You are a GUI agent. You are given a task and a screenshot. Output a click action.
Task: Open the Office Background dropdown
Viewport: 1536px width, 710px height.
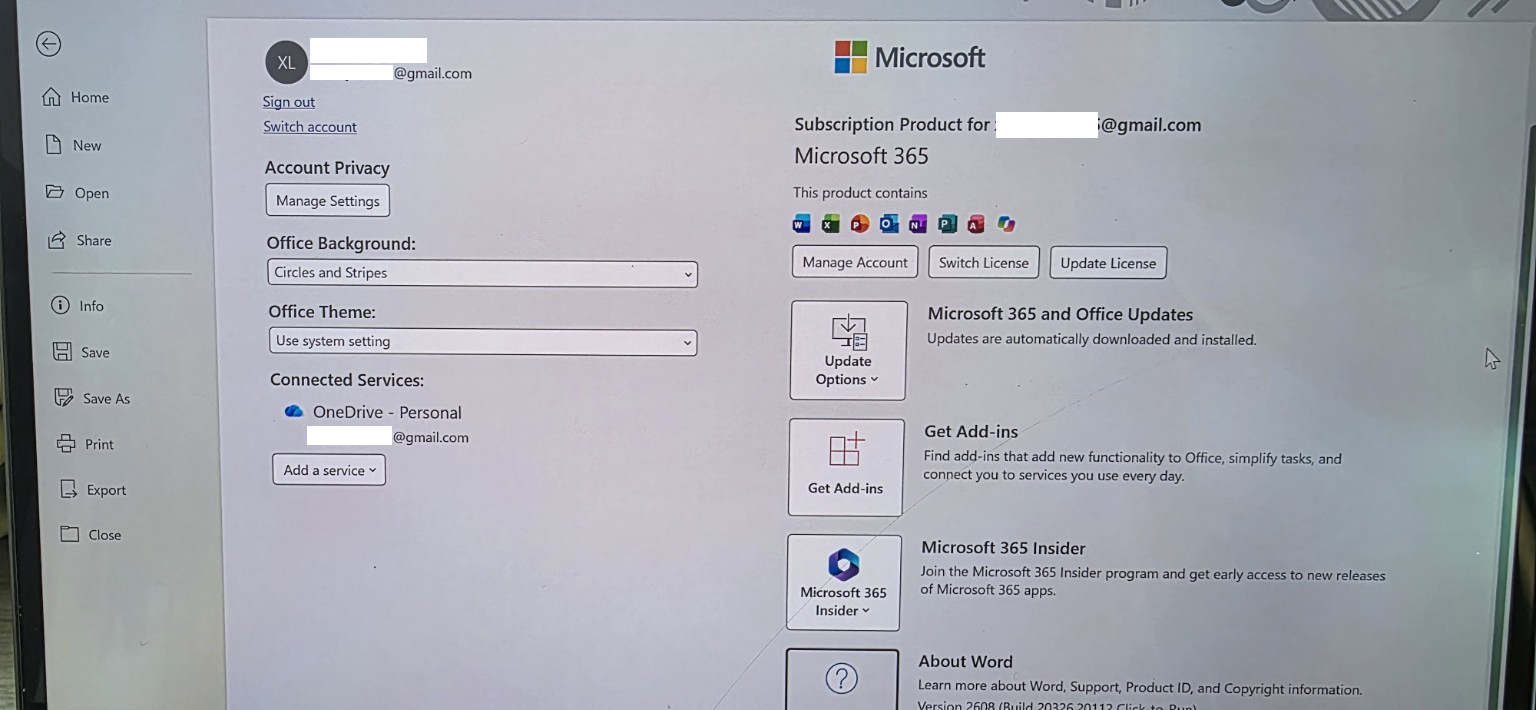[482, 273]
